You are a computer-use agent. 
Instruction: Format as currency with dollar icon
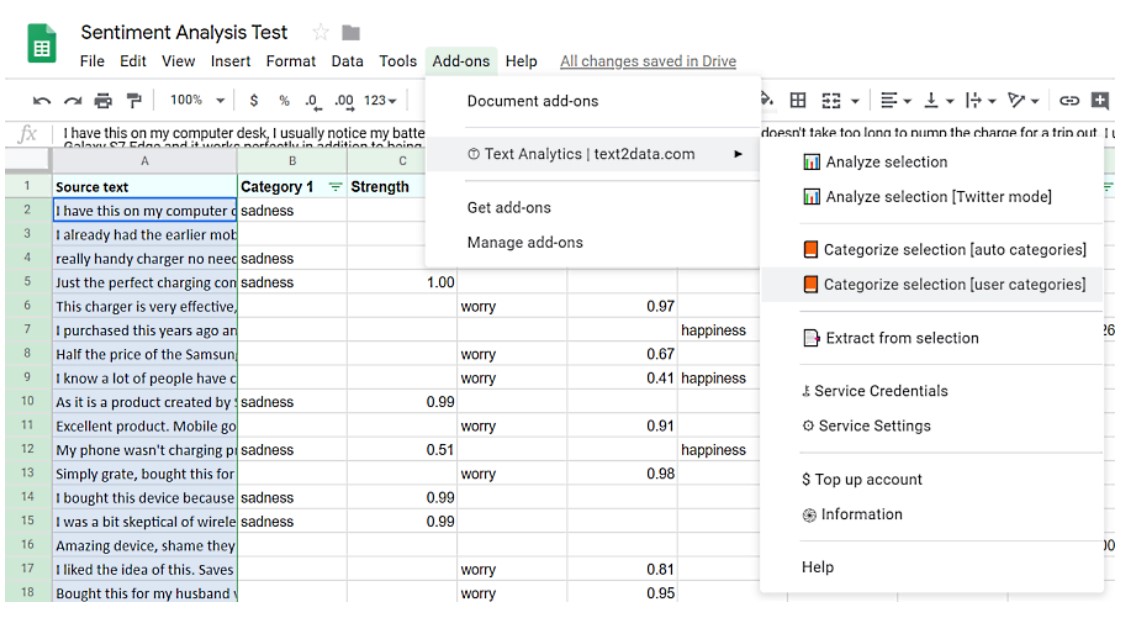pyautogui.click(x=253, y=100)
